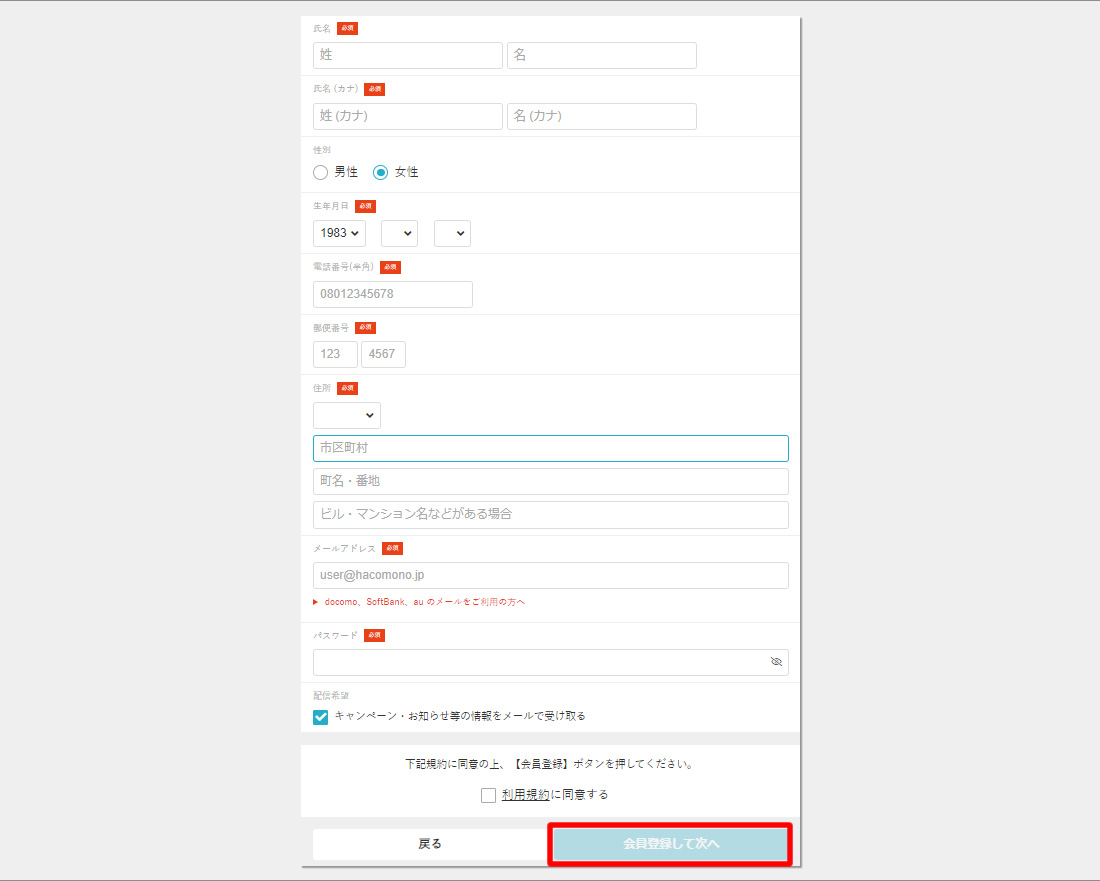Focus the 町名・番地 address field
1100x881 pixels.
click(x=551, y=481)
